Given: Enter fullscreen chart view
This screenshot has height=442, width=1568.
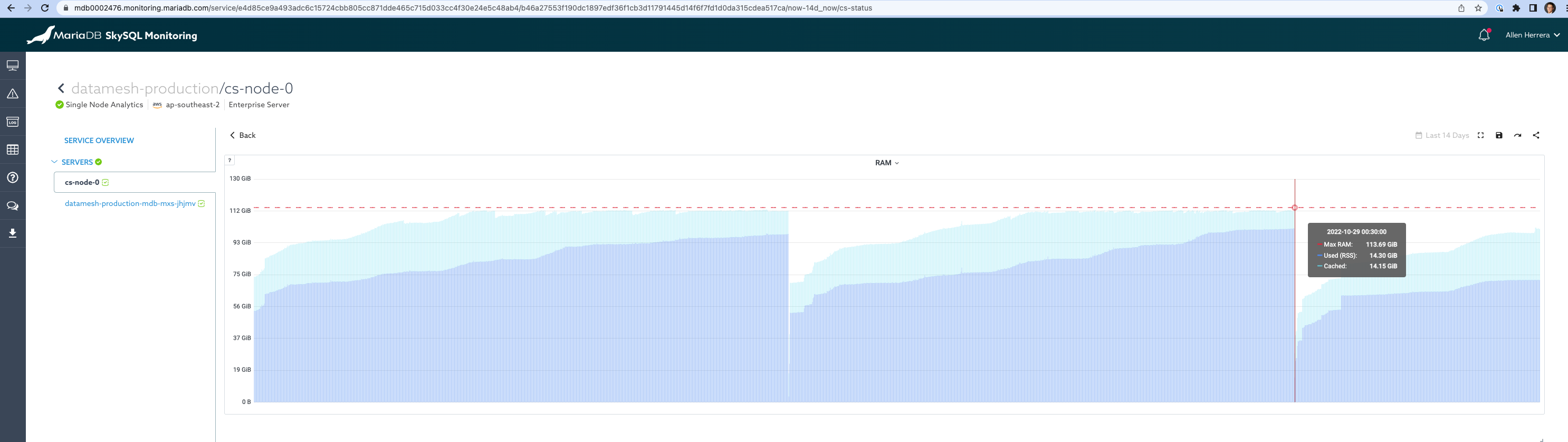Looking at the screenshot, I should [x=1480, y=135].
